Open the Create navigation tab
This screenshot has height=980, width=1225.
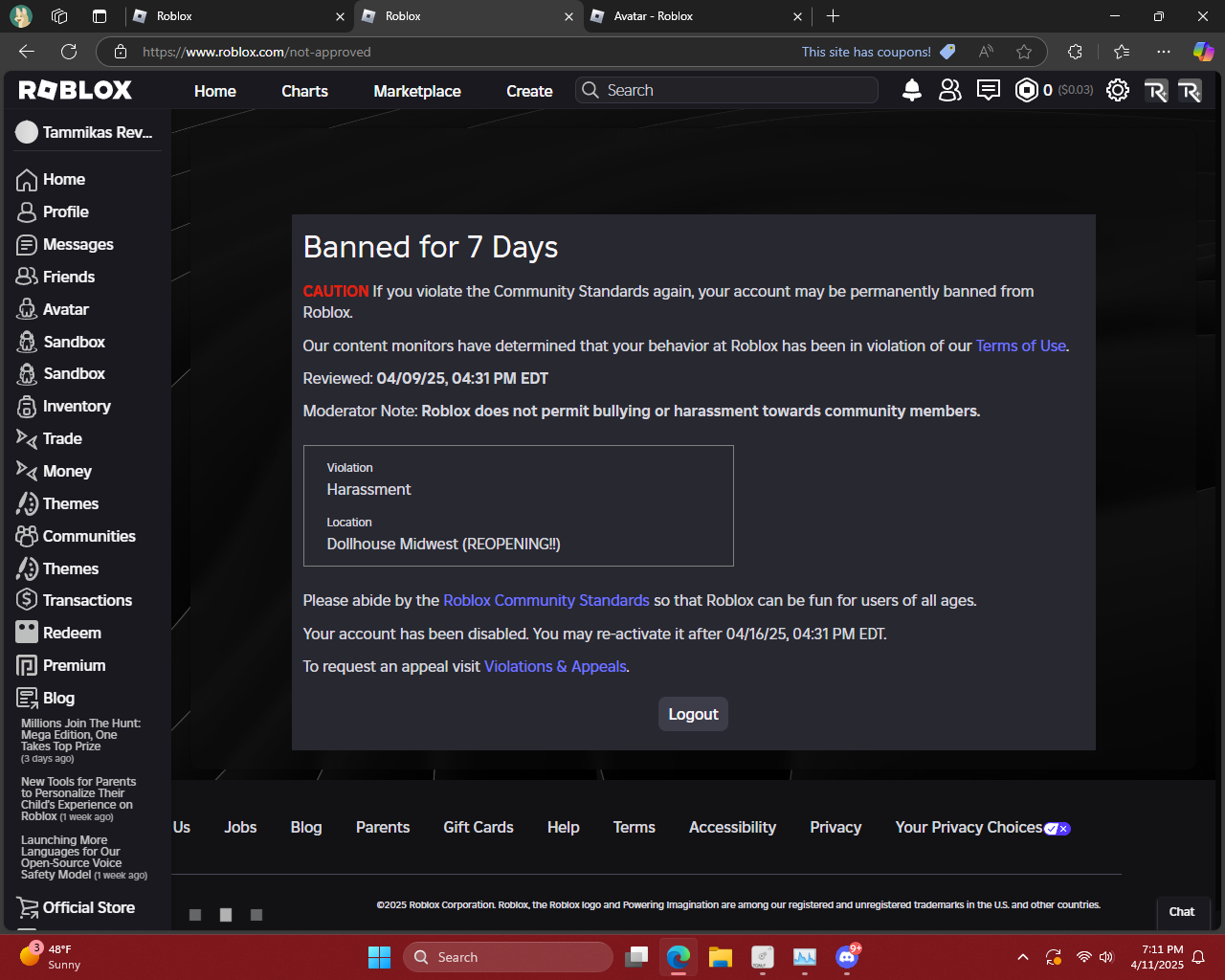(x=529, y=91)
